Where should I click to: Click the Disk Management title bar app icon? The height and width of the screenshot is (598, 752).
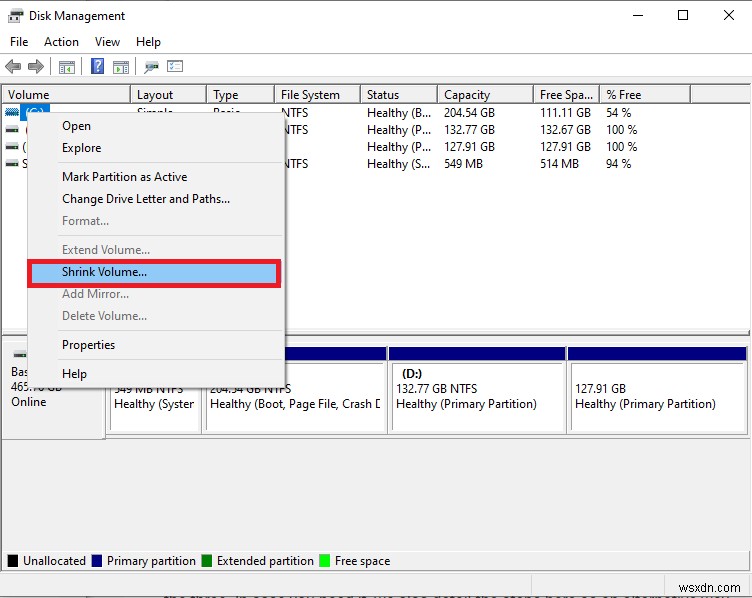pos(15,16)
